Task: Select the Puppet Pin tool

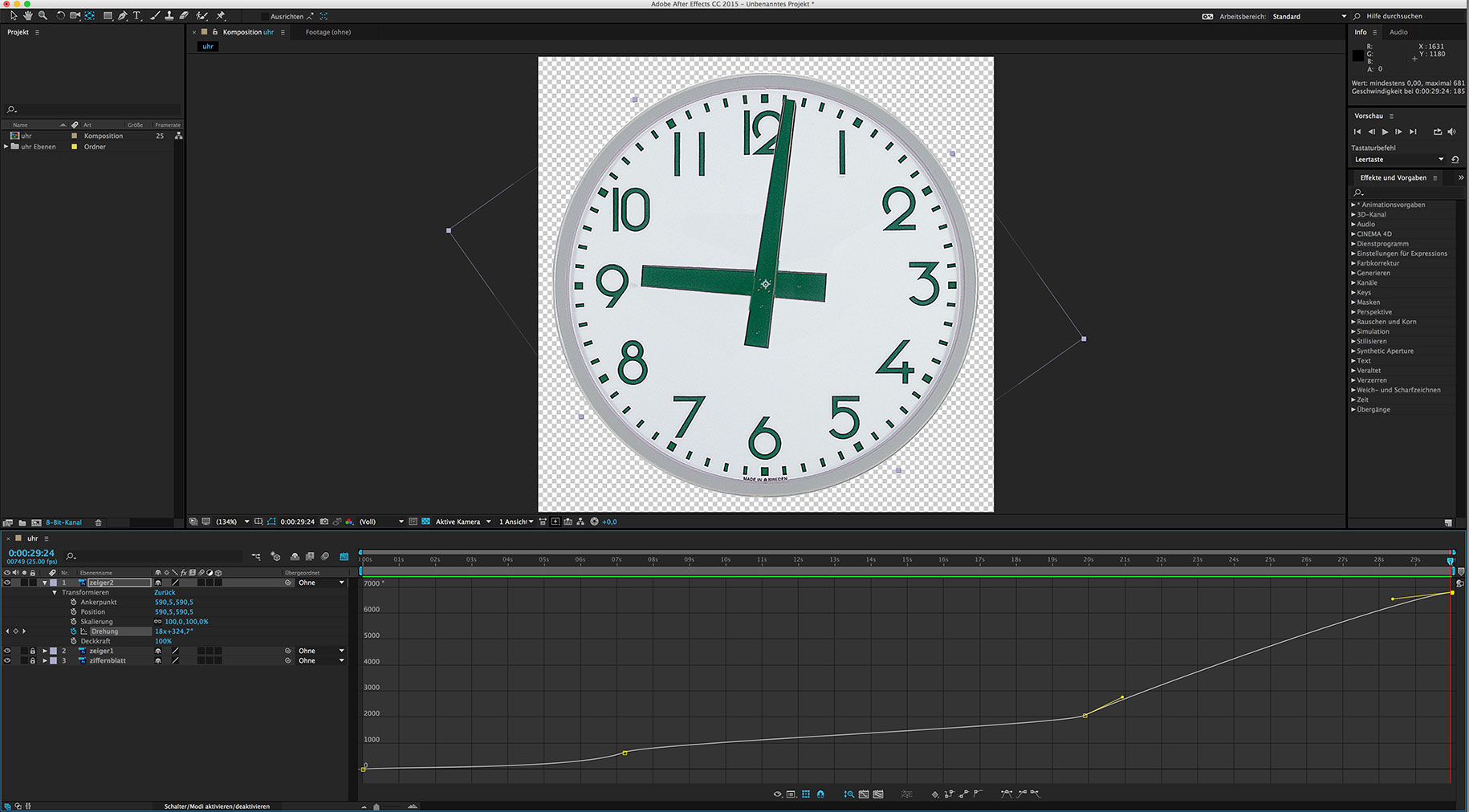Action: pyautogui.click(x=221, y=16)
